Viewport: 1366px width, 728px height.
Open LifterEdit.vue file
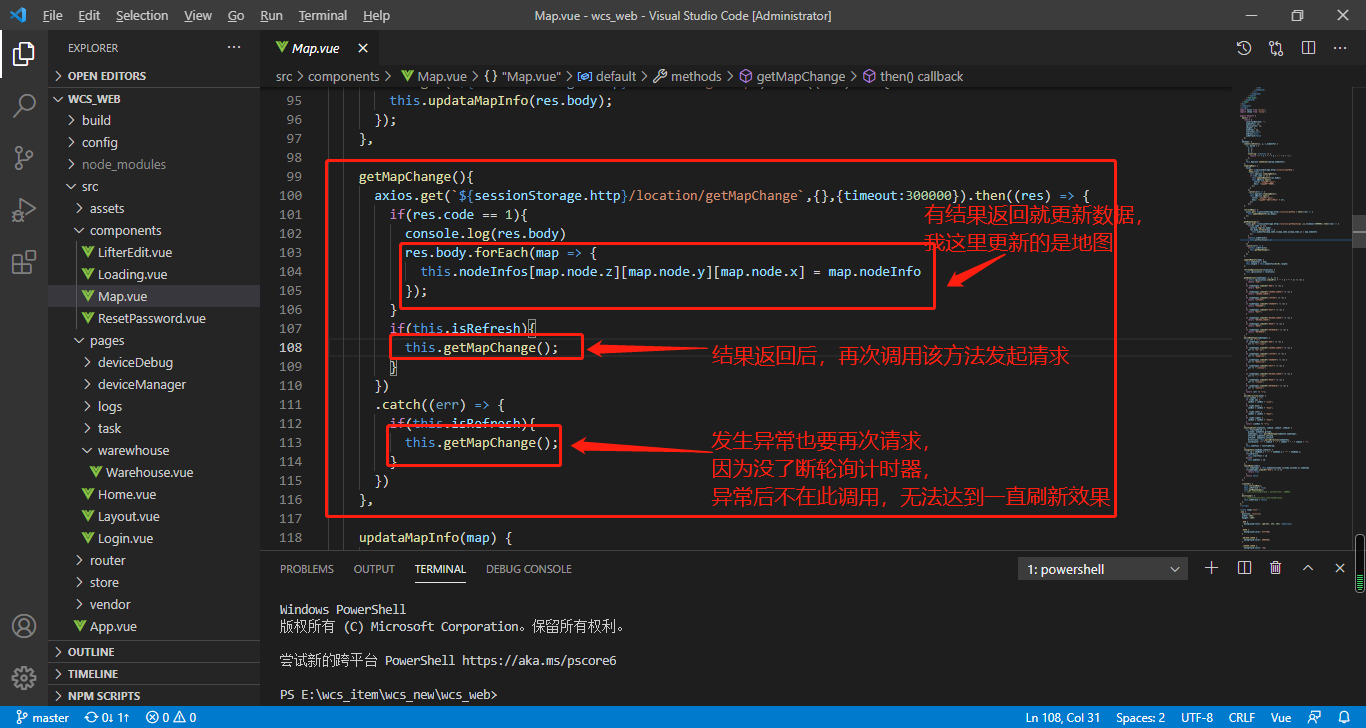click(x=154, y=252)
